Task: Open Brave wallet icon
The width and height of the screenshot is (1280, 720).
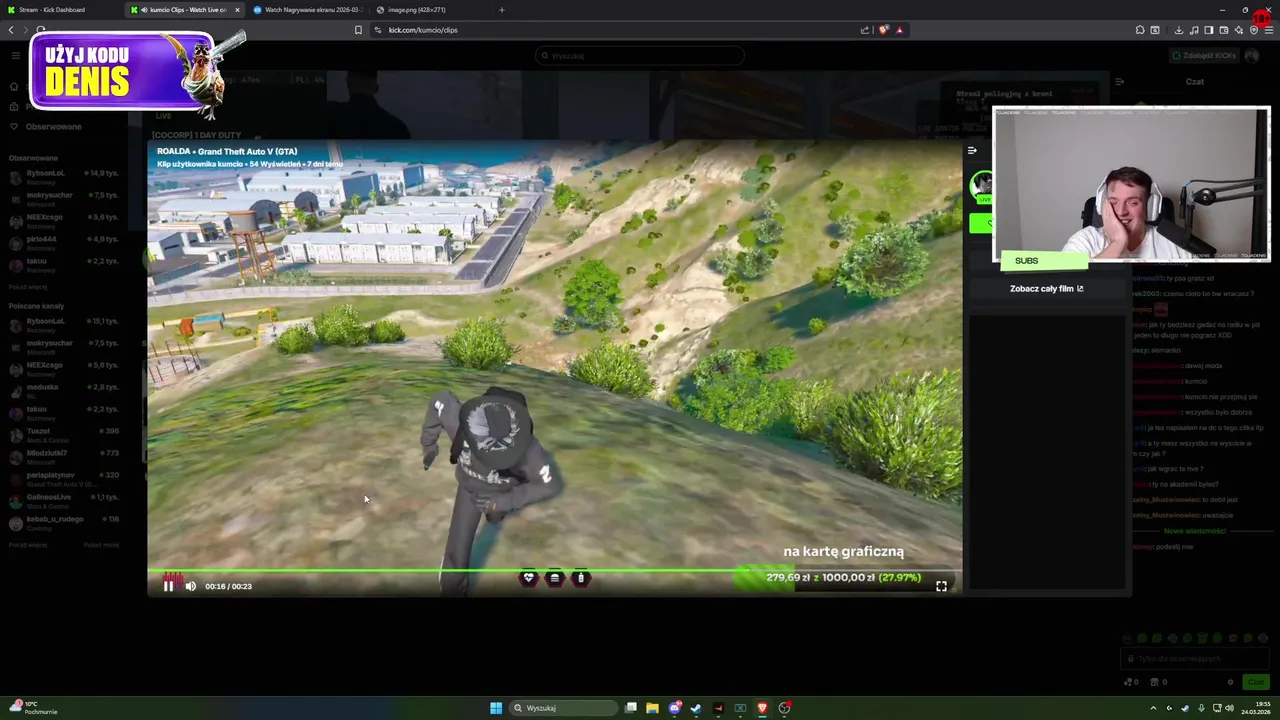Action: (1224, 30)
